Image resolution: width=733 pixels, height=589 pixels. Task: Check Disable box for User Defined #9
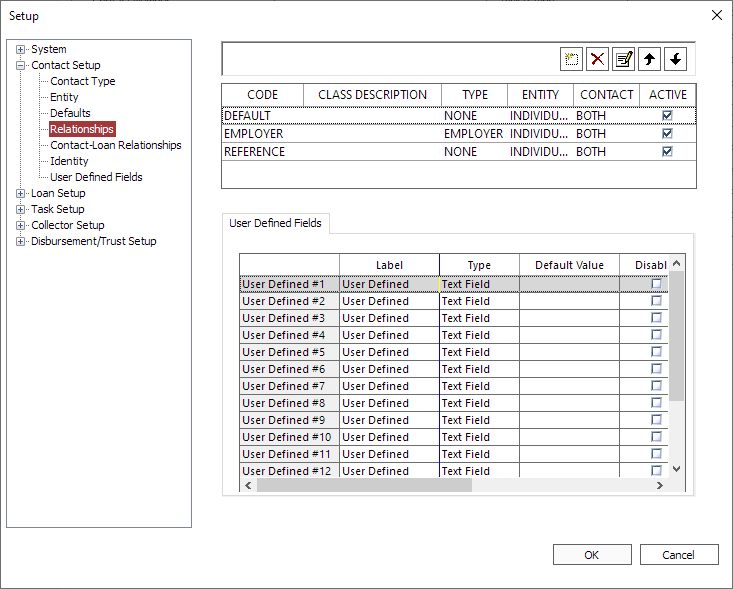(x=656, y=420)
